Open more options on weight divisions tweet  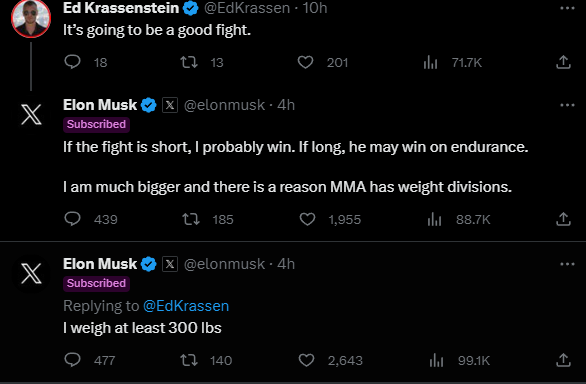pos(567,105)
